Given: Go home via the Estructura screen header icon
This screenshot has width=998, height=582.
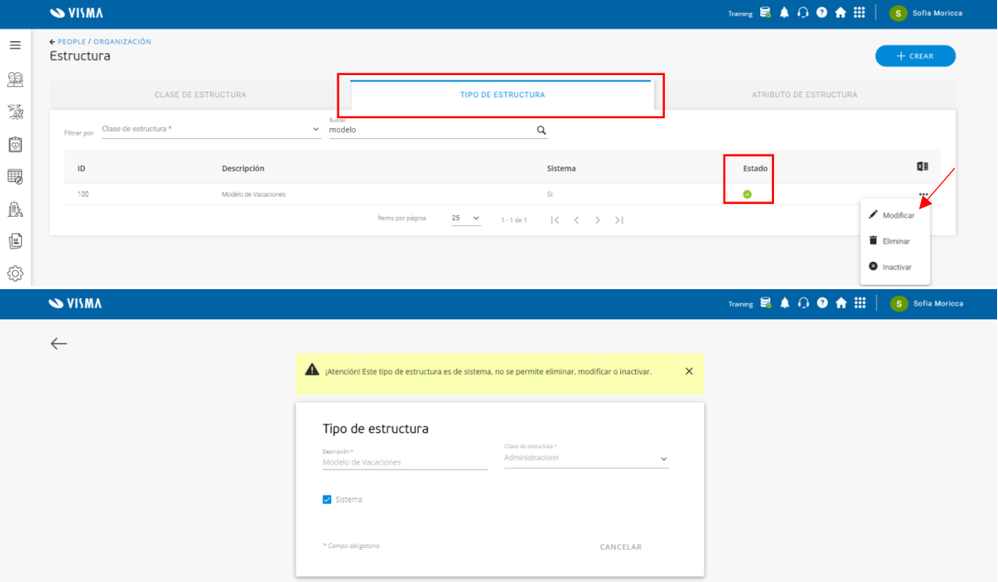Looking at the screenshot, I should coord(840,13).
